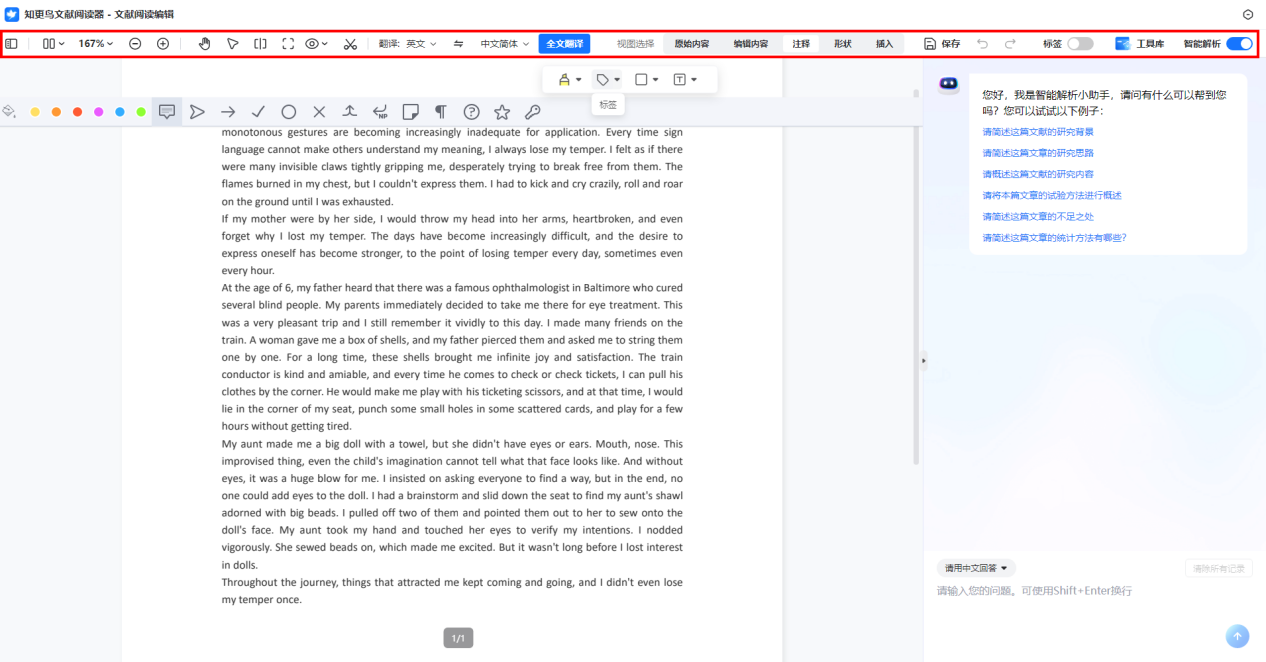Open the tag label tool dropdown
The width and height of the screenshot is (1266, 662).
point(608,79)
